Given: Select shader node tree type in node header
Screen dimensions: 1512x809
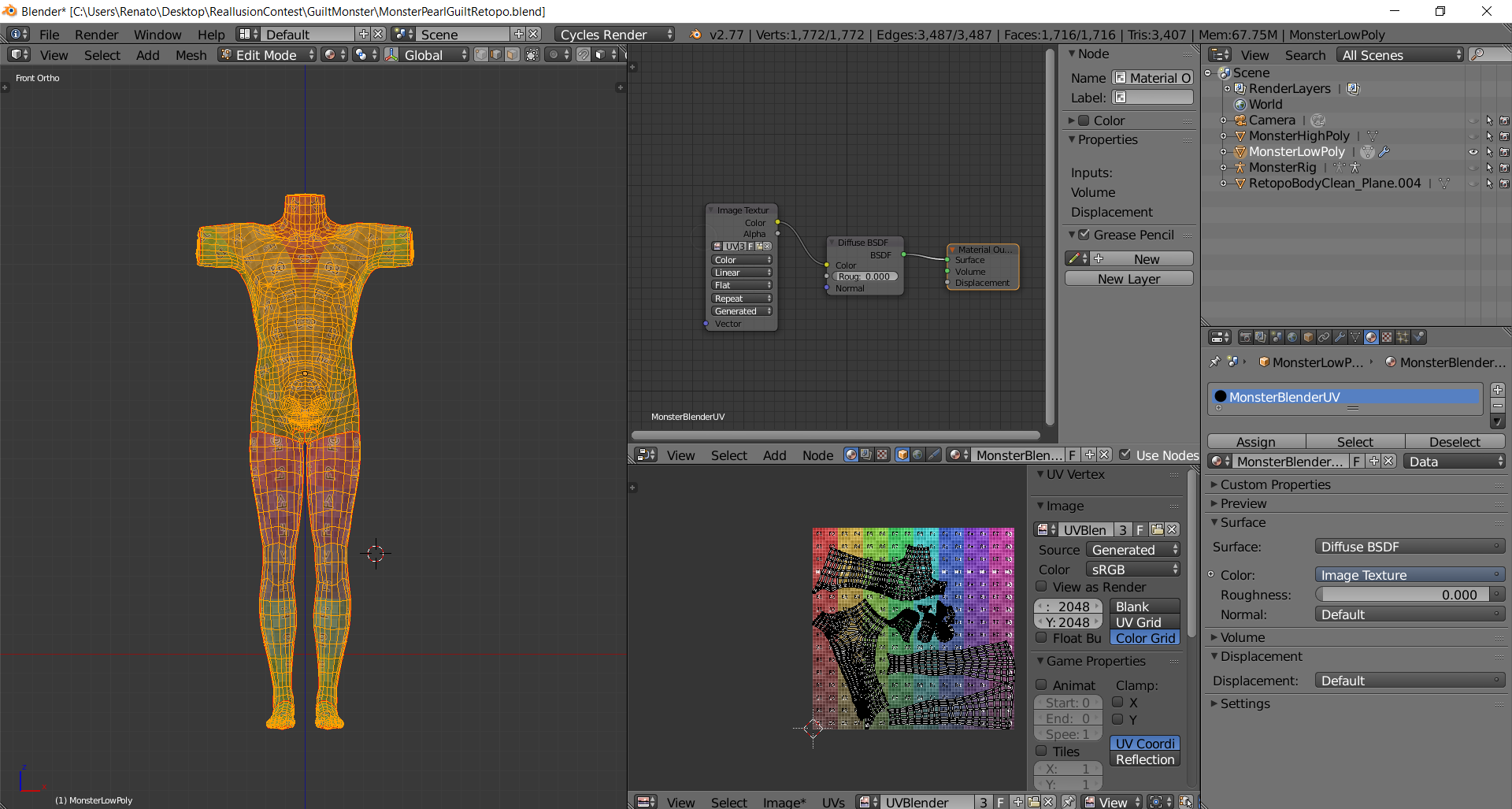Looking at the screenshot, I should coord(850,455).
